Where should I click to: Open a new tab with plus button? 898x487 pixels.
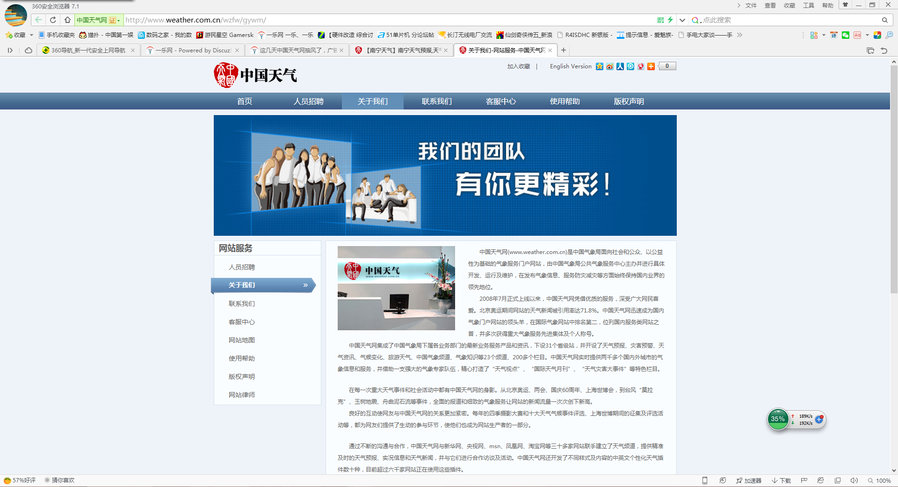564,50
